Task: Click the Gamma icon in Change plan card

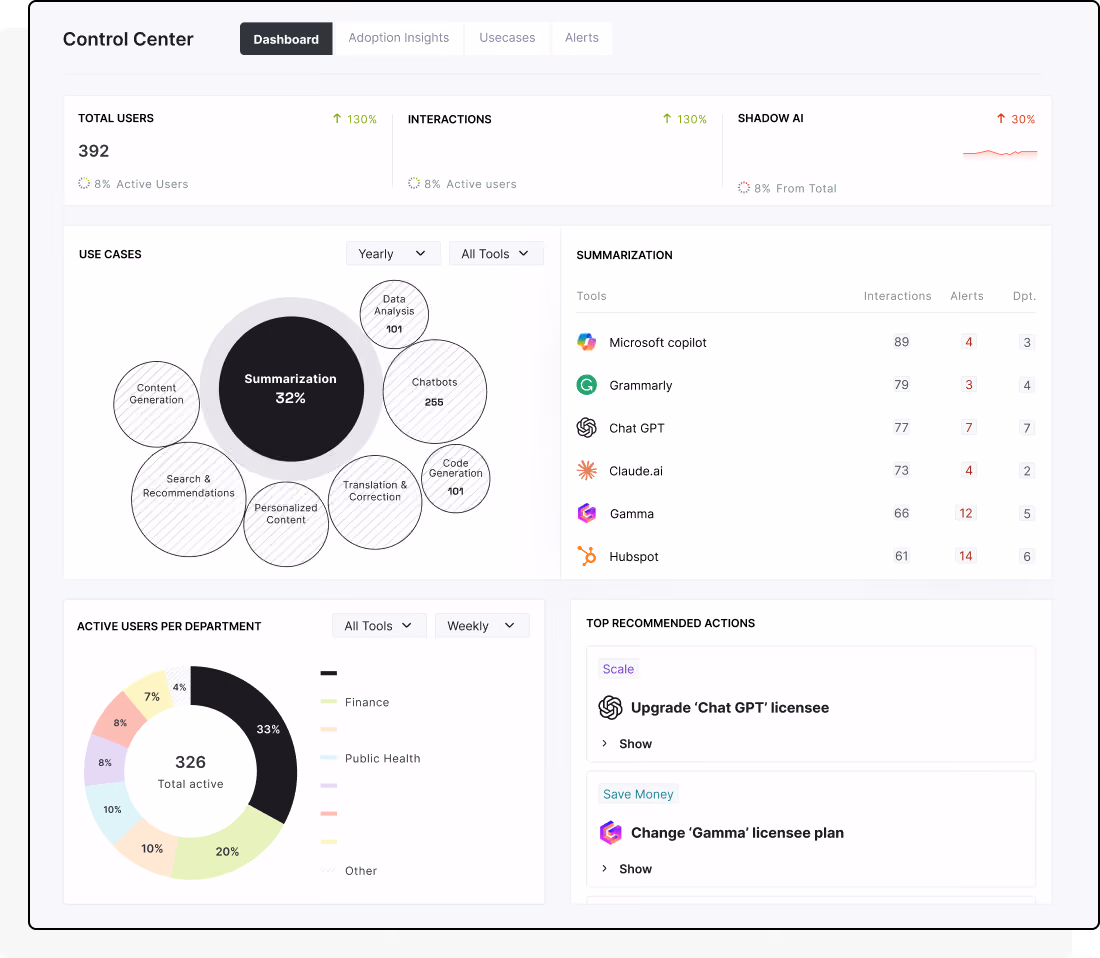Action: click(610, 832)
